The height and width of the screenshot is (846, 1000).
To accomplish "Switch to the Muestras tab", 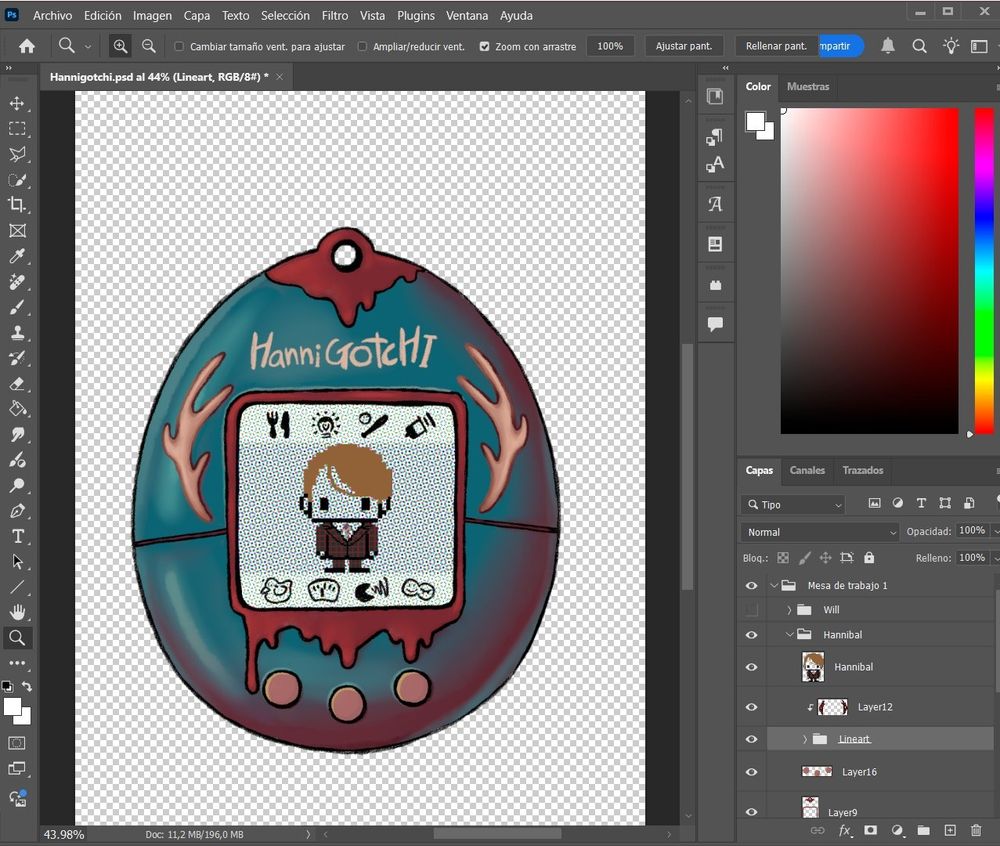I will (x=808, y=86).
